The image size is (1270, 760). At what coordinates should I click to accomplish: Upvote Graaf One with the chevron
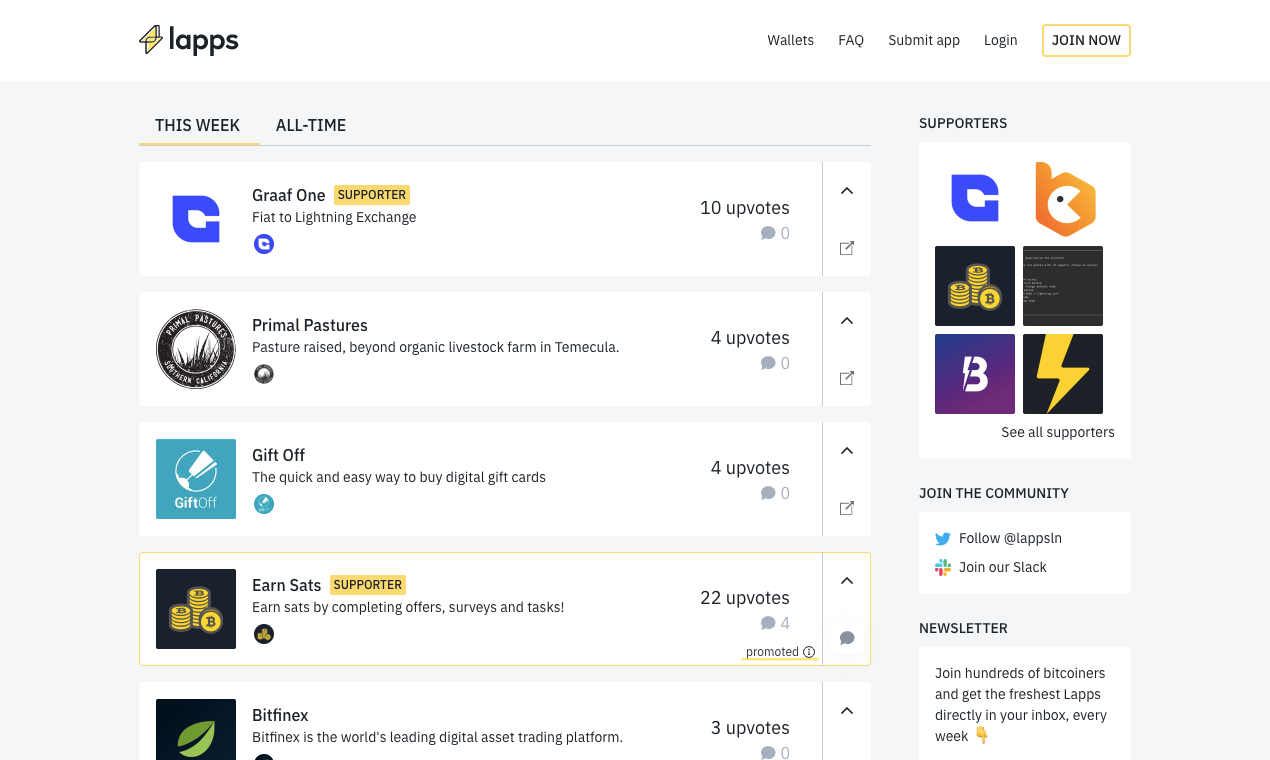pyautogui.click(x=847, y=191)
